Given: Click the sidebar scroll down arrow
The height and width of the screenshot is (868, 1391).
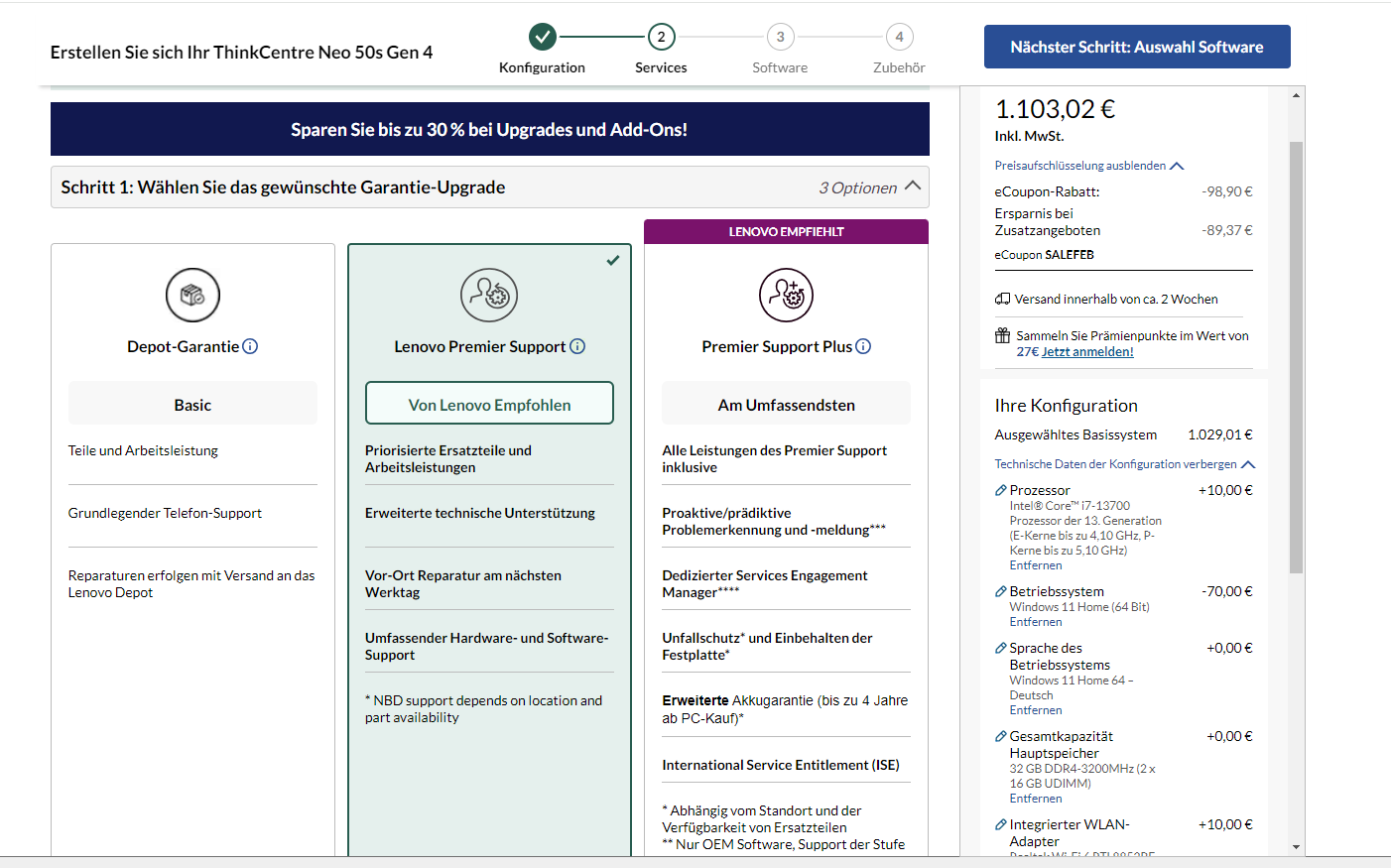Looking at the screenshot, I should pos(1296,847).
